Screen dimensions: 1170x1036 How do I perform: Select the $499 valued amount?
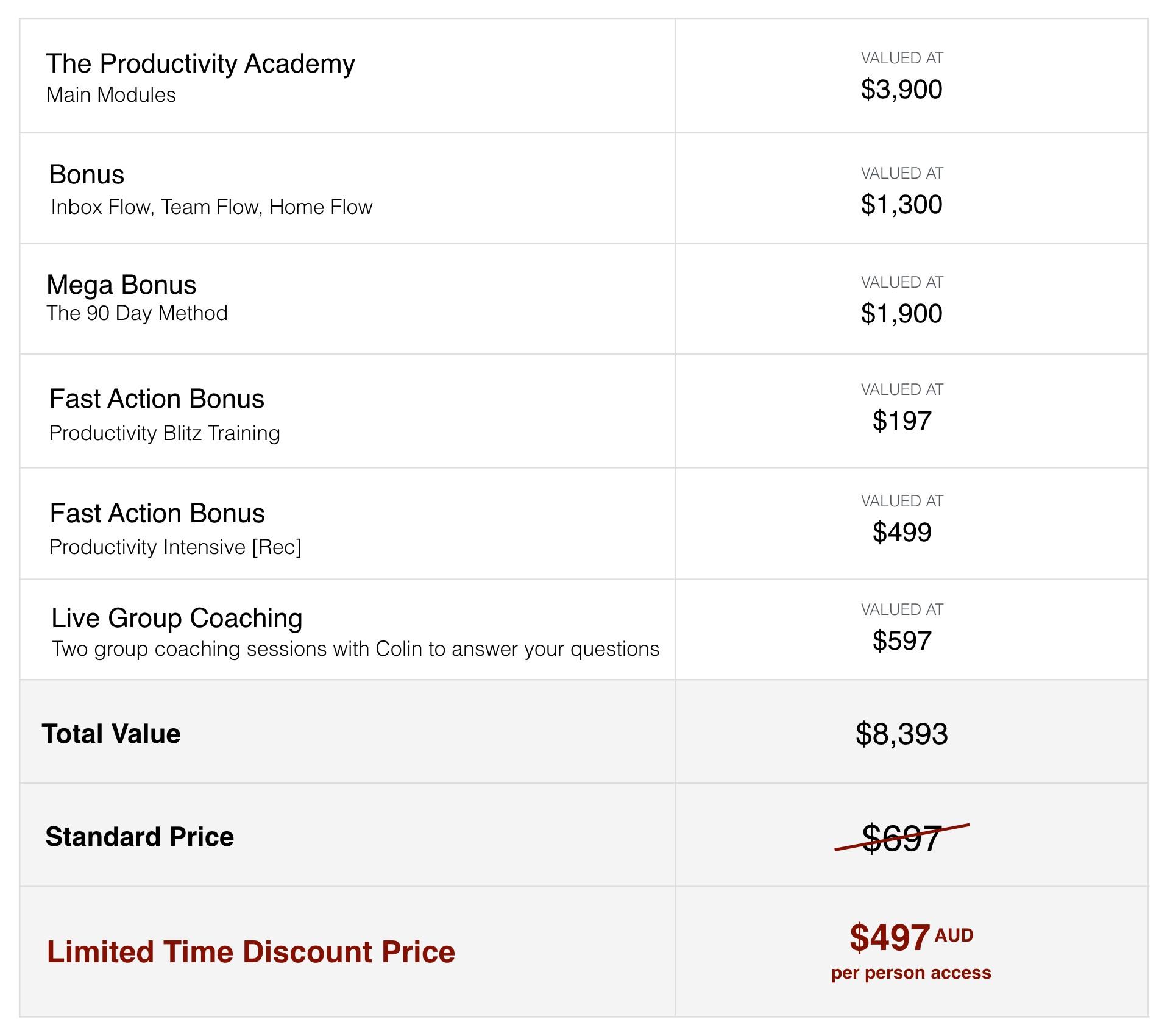902,533
